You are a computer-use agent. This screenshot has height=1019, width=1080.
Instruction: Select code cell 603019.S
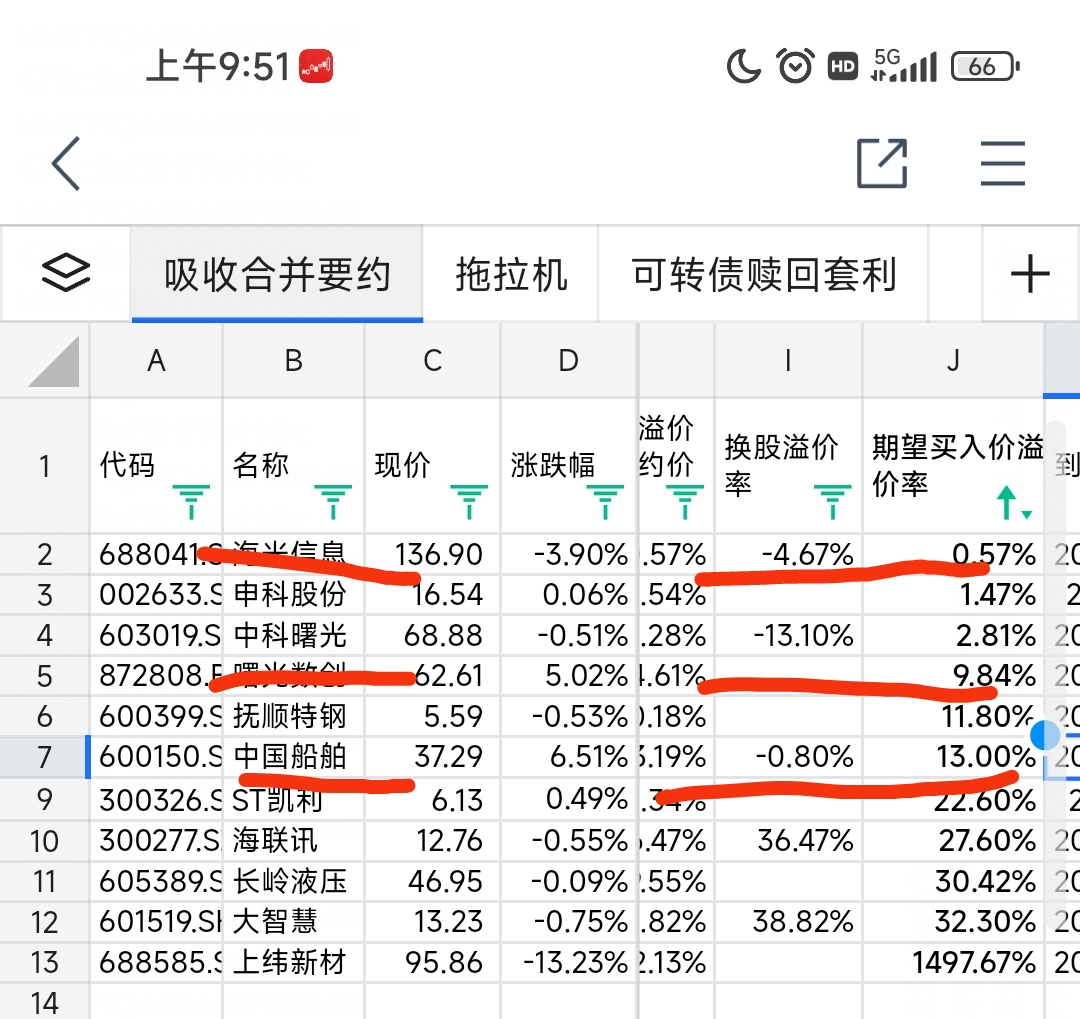point(156,635)
